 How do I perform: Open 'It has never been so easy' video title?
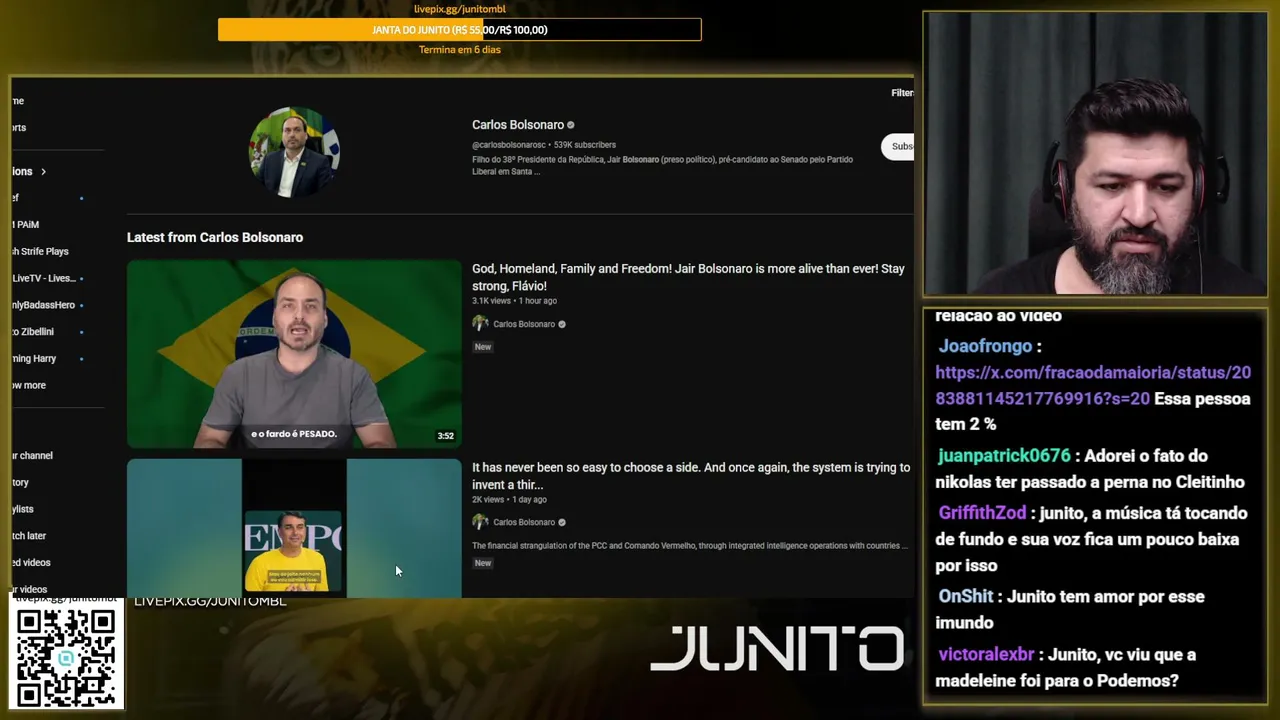[691, 475]
